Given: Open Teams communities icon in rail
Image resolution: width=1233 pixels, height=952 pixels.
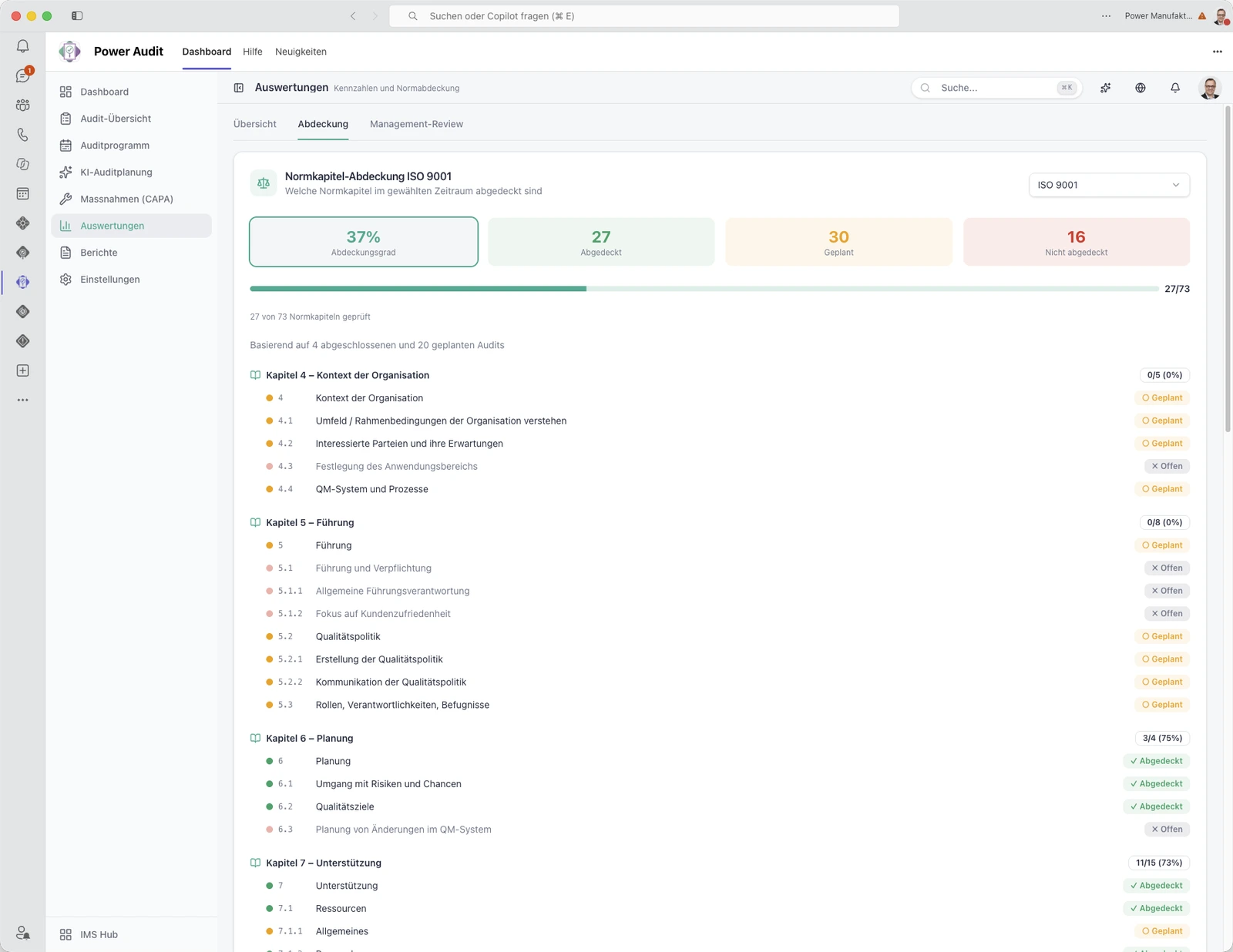Looking at the screenshot, I should pyautogui.click(x=23, y=105).
